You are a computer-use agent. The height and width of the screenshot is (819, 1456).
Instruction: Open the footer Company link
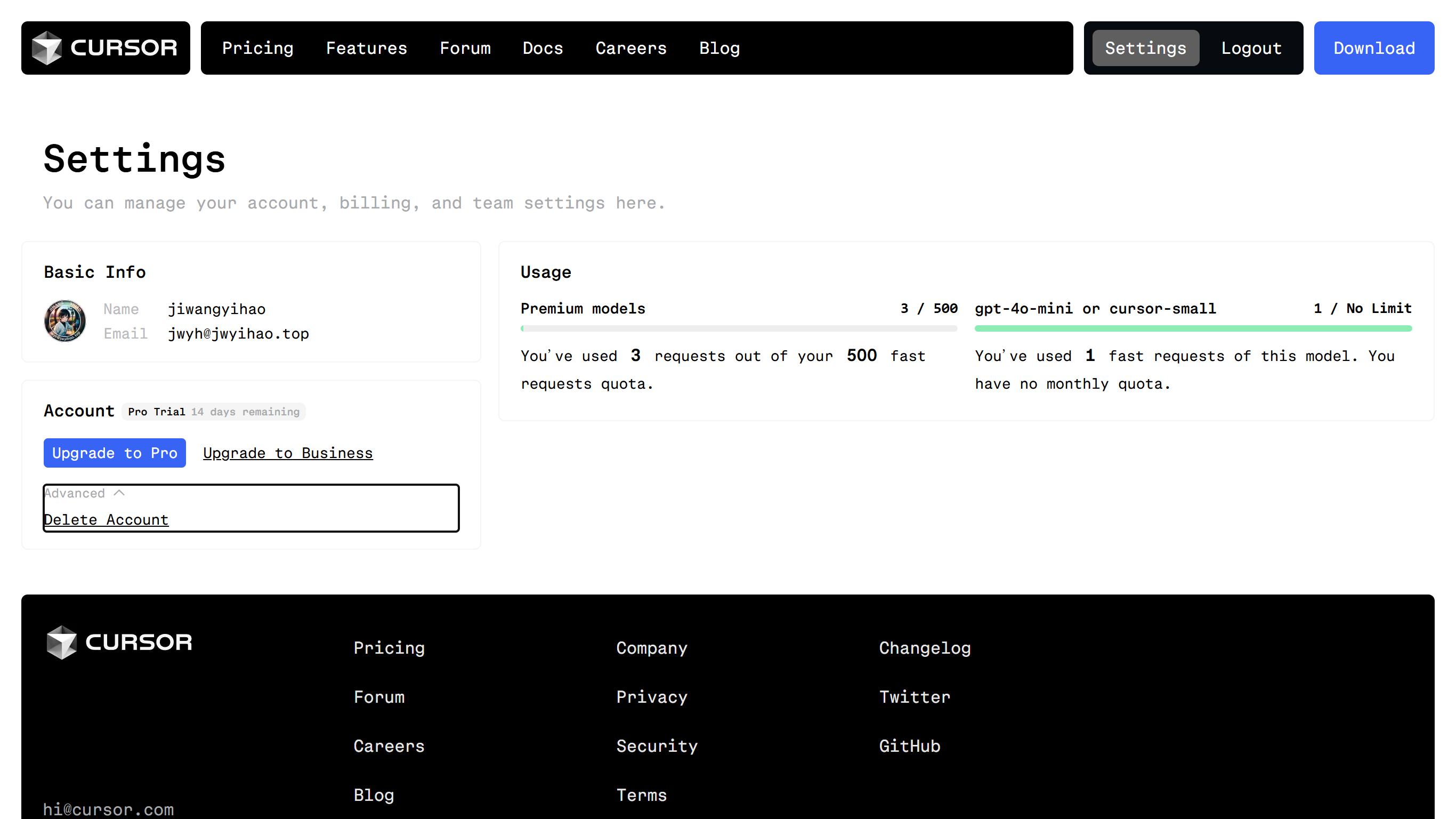click(652, 648)
